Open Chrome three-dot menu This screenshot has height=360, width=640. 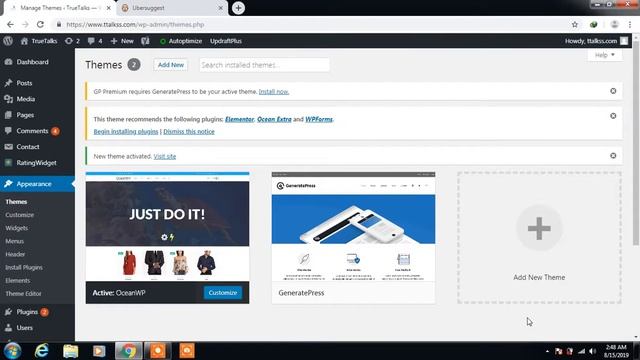[630, 24]
